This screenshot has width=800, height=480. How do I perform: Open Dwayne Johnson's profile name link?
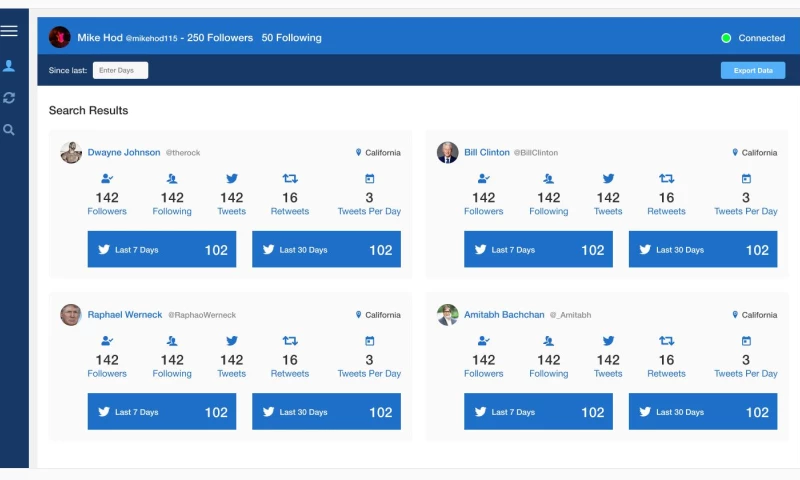point(124,153)
